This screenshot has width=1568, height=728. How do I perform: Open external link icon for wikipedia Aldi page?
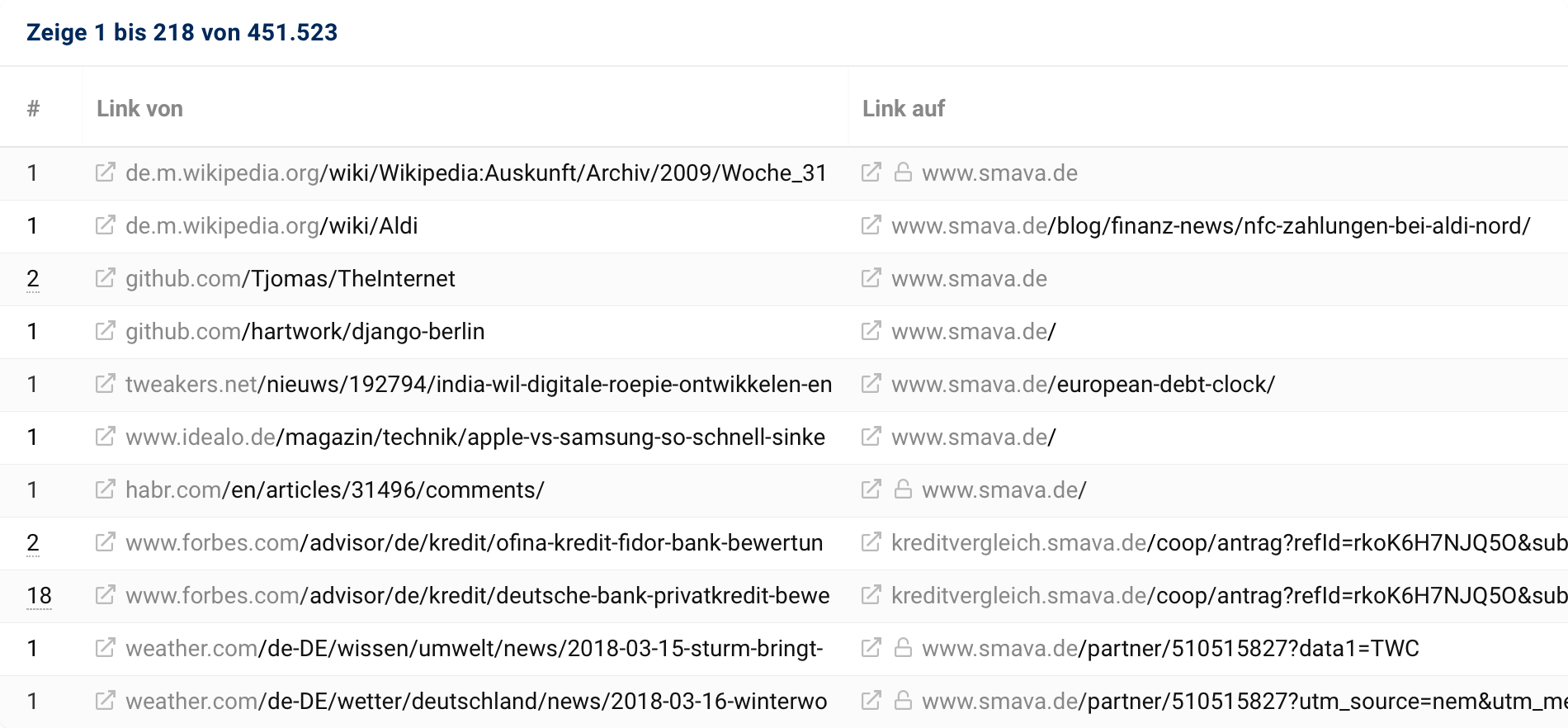coord(105,225)
